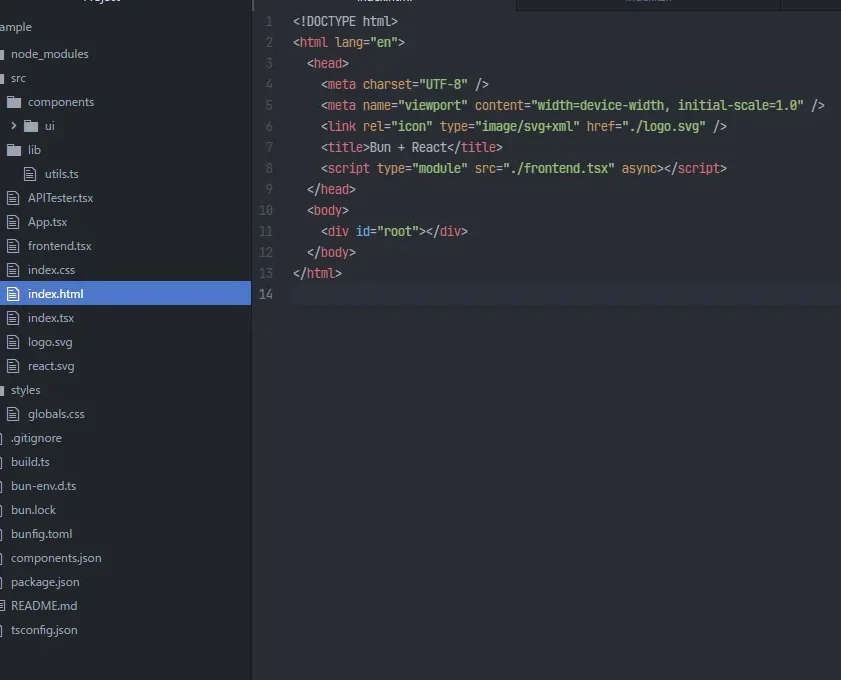
Task: Click the file icon beside logo.svg
Action: (x=13, y=342)
